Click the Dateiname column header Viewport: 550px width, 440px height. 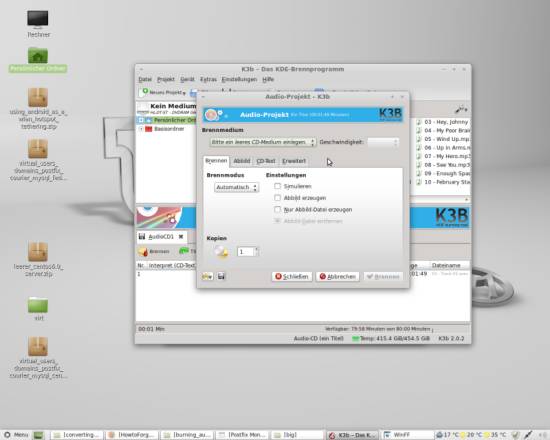[x=446, y=265]
